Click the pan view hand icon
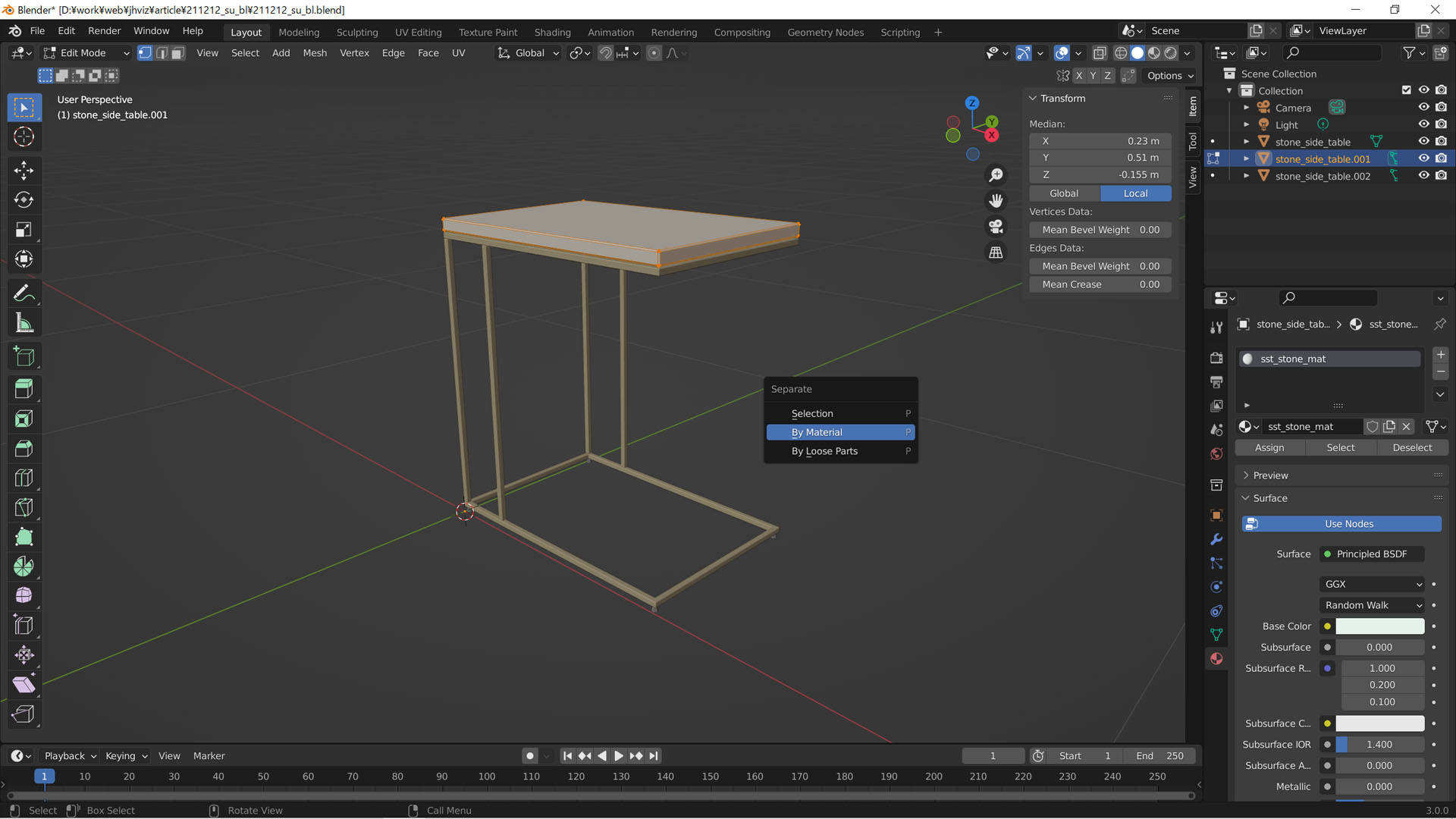 996,201
